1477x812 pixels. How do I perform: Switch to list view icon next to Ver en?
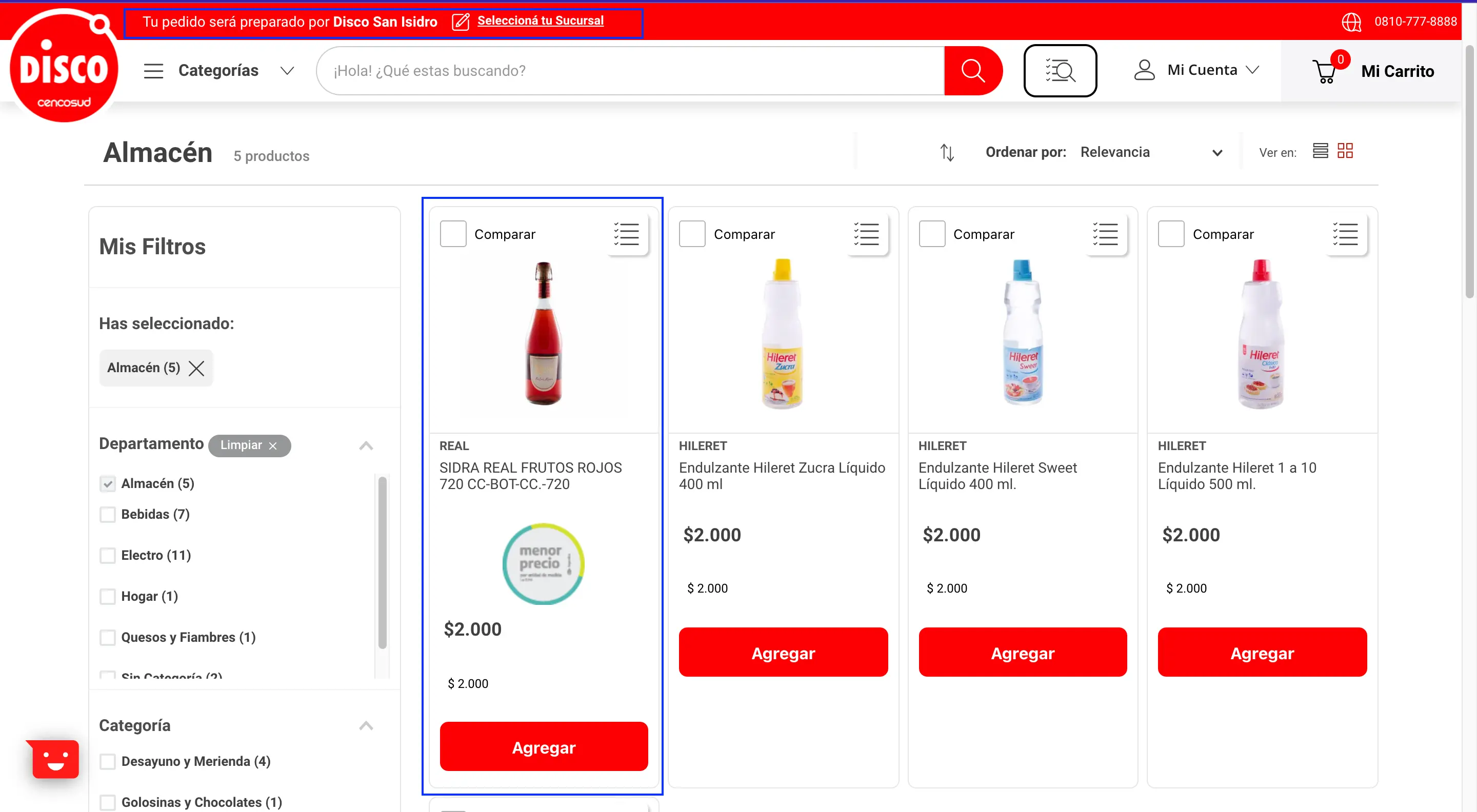(x=1320, y=151)
